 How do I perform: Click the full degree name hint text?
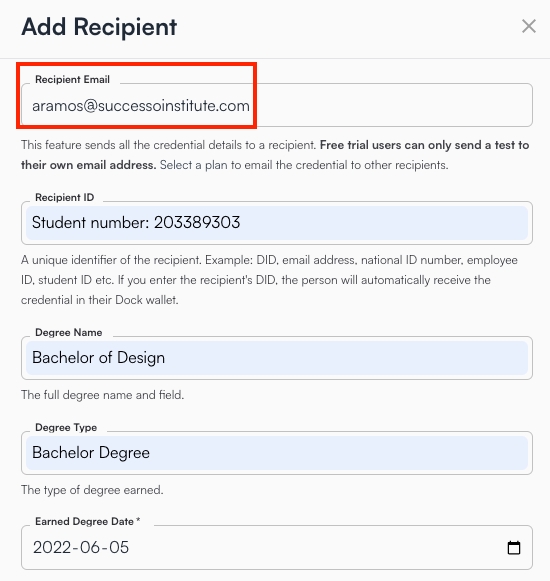[103, 395]
